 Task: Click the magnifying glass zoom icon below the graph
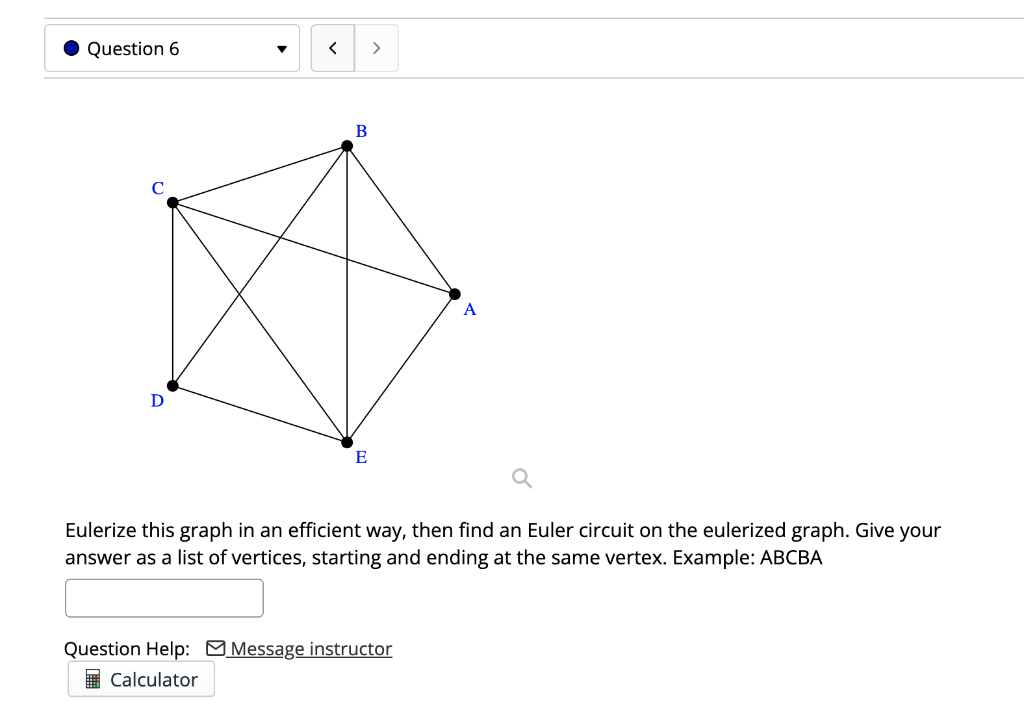pyautogui.click(x=520, y=478)
